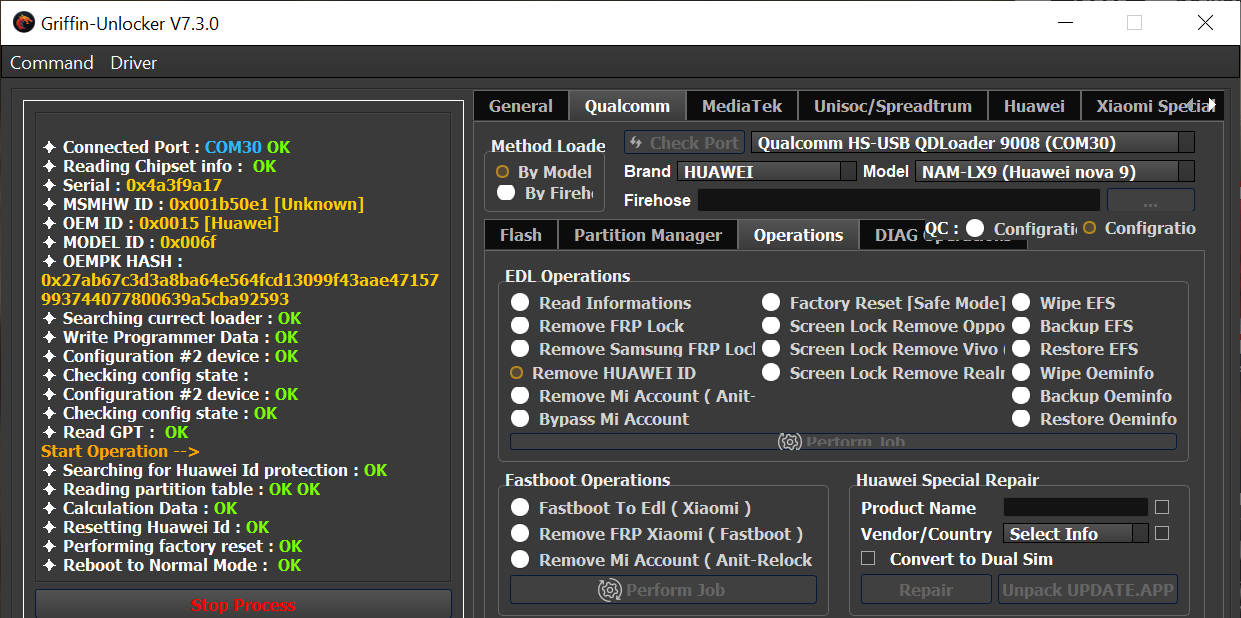1241x618 pixels.
Task: Click the Firehose path input field
Action: [x=898, y=201]
